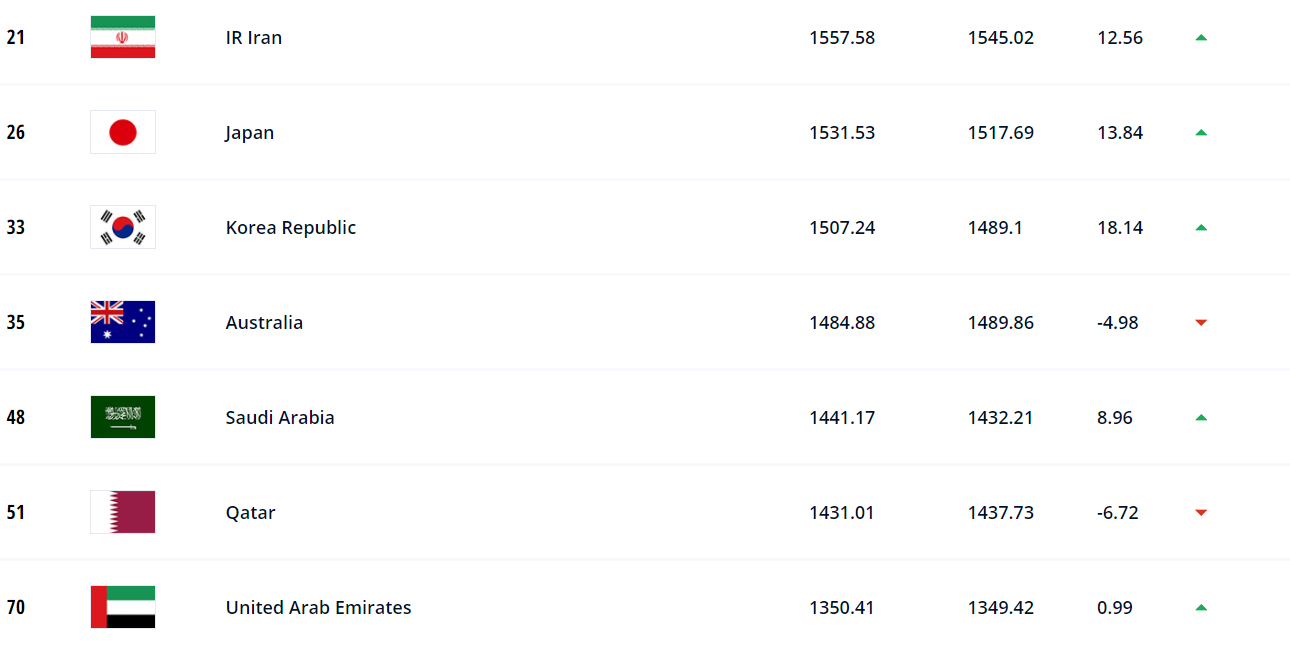Select the Korea Republic team name
Image resolution: width=1290 pixels, height=648 pixels.
coord(291,227)
